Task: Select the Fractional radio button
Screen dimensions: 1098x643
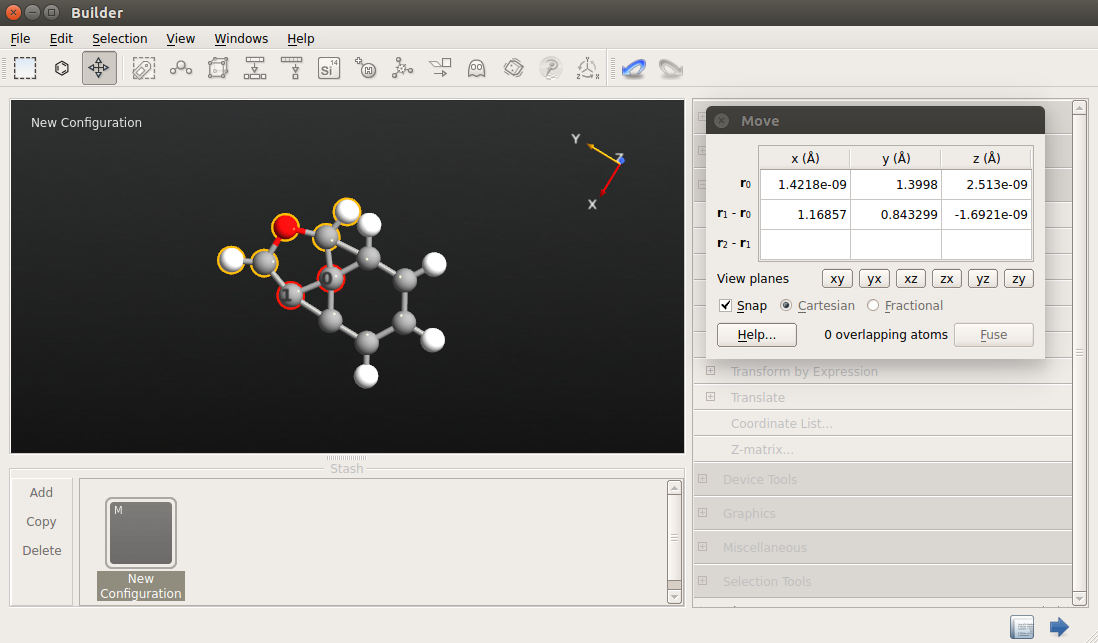Action: 873,305
